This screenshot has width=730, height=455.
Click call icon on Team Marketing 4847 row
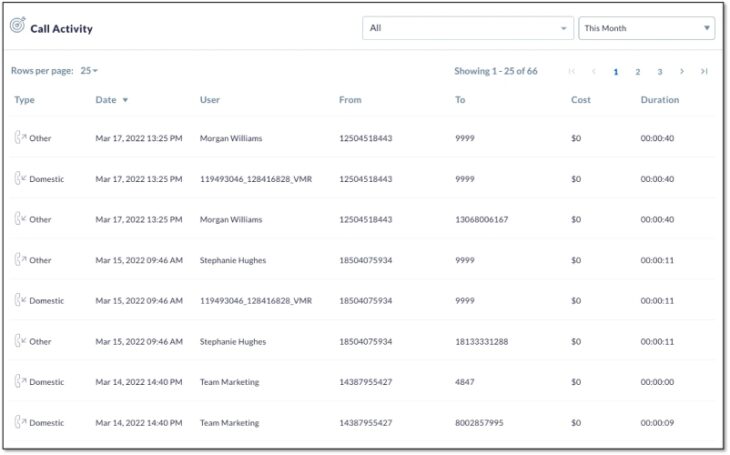tap(20, 381)
